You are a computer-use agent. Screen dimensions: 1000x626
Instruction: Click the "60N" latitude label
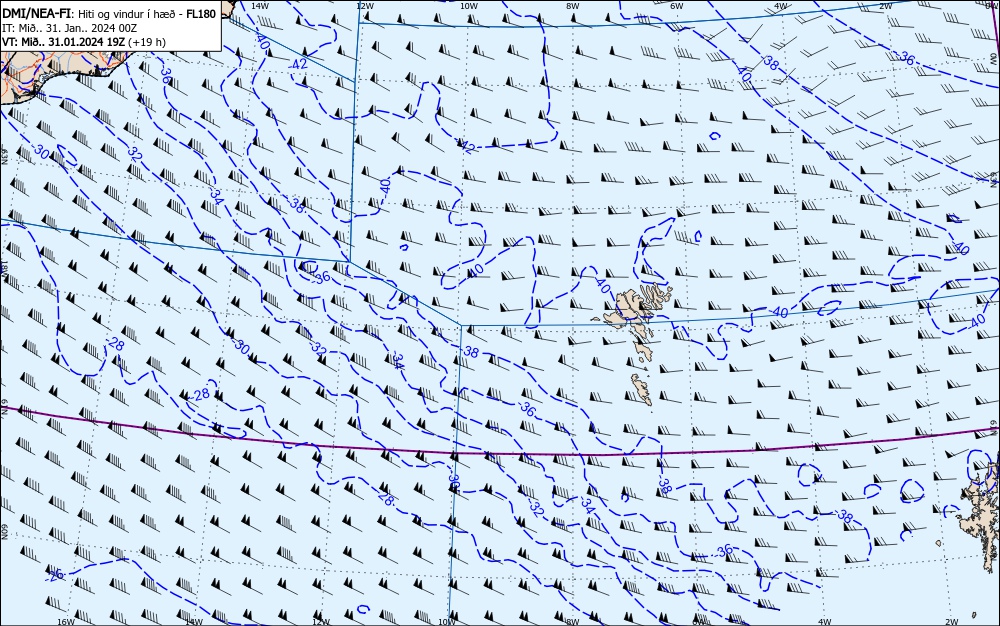[x=4, y=532]
